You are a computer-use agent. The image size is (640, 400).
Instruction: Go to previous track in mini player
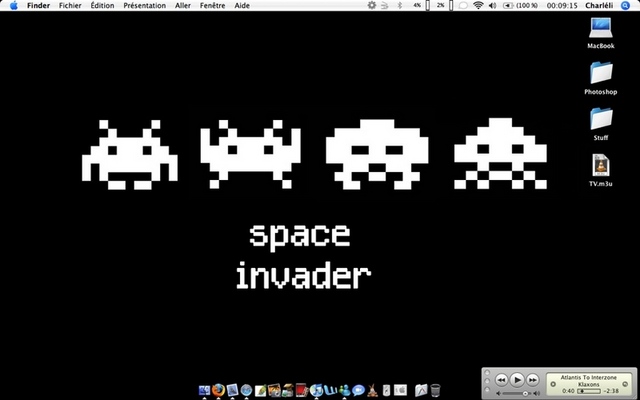[501, 380]
